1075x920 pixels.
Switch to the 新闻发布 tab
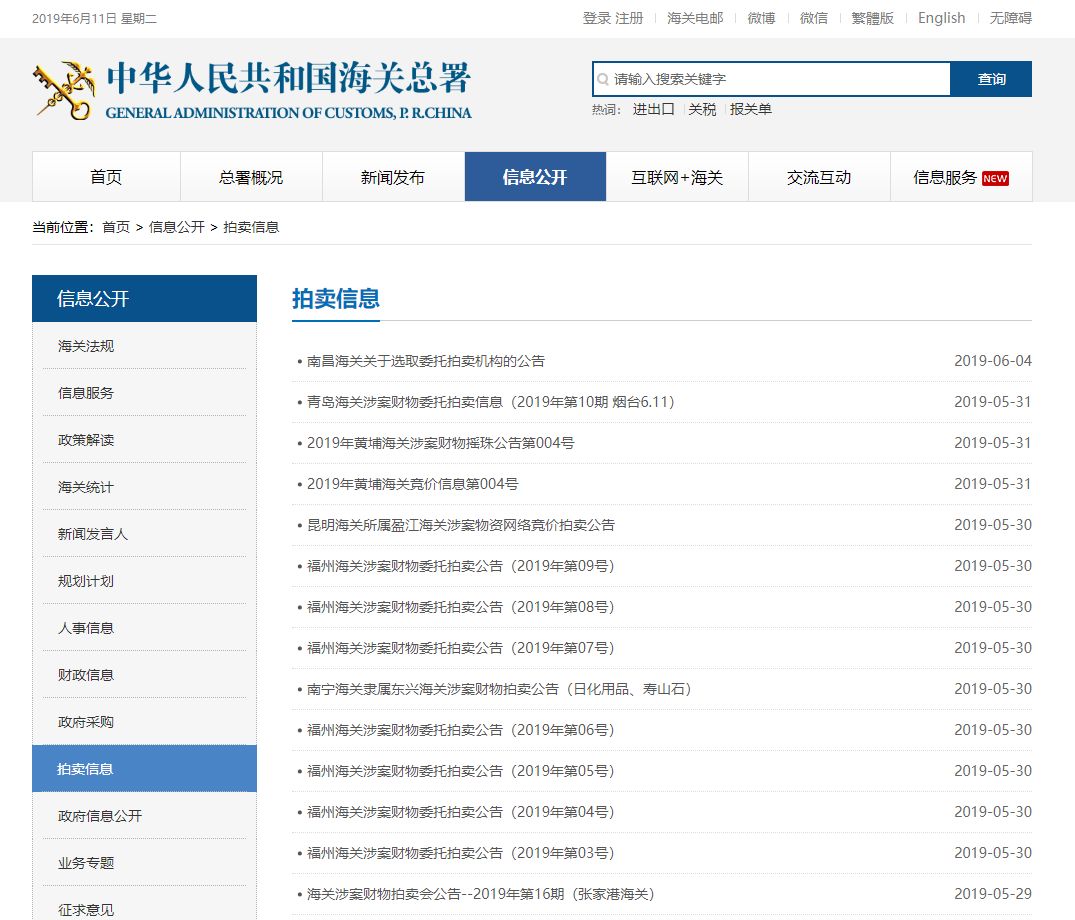[x=393, y=176]
